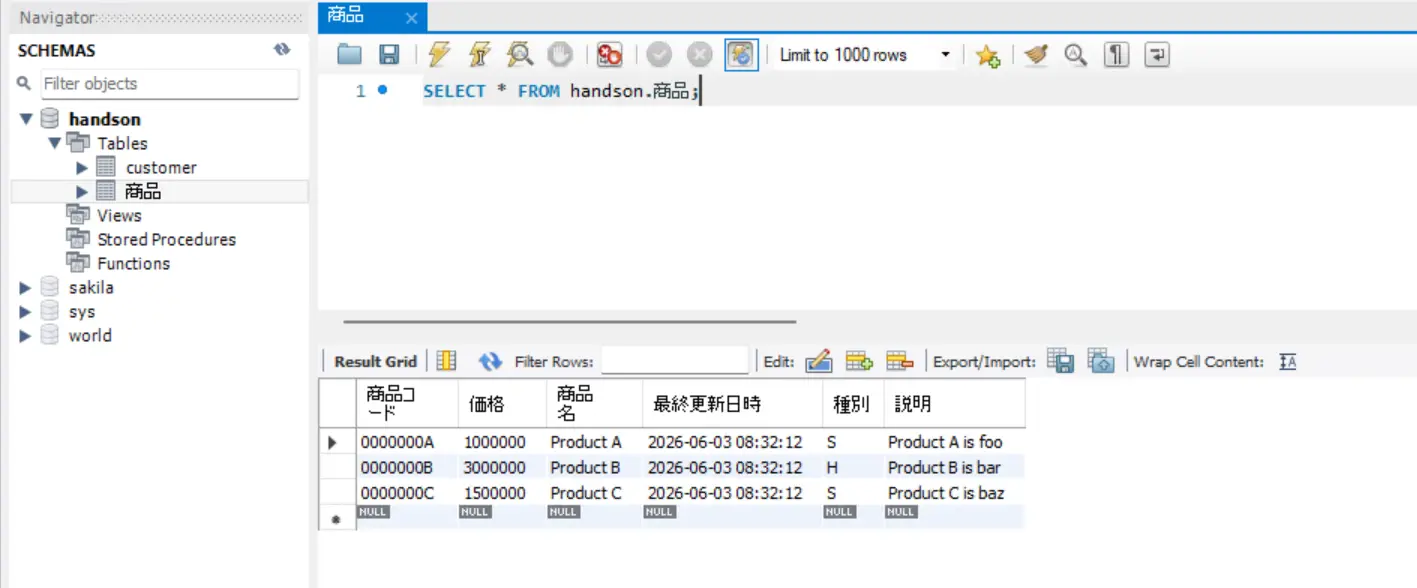Sort by 商品コード column header
Screen dimensions: 1417x588
(407, 404)
